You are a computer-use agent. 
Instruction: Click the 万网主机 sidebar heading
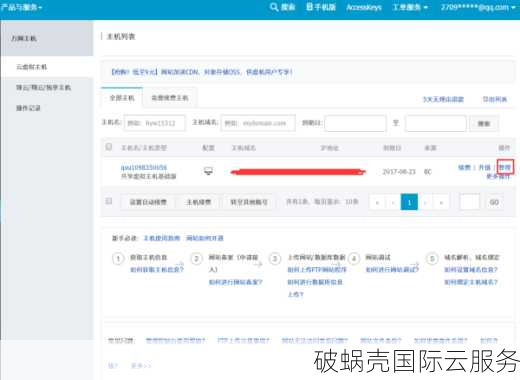24,38
